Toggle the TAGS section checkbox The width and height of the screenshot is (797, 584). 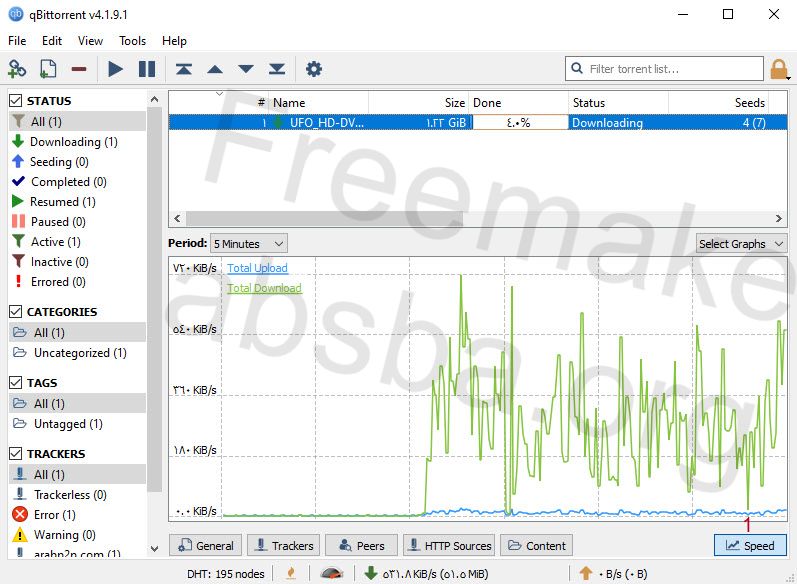16,383
